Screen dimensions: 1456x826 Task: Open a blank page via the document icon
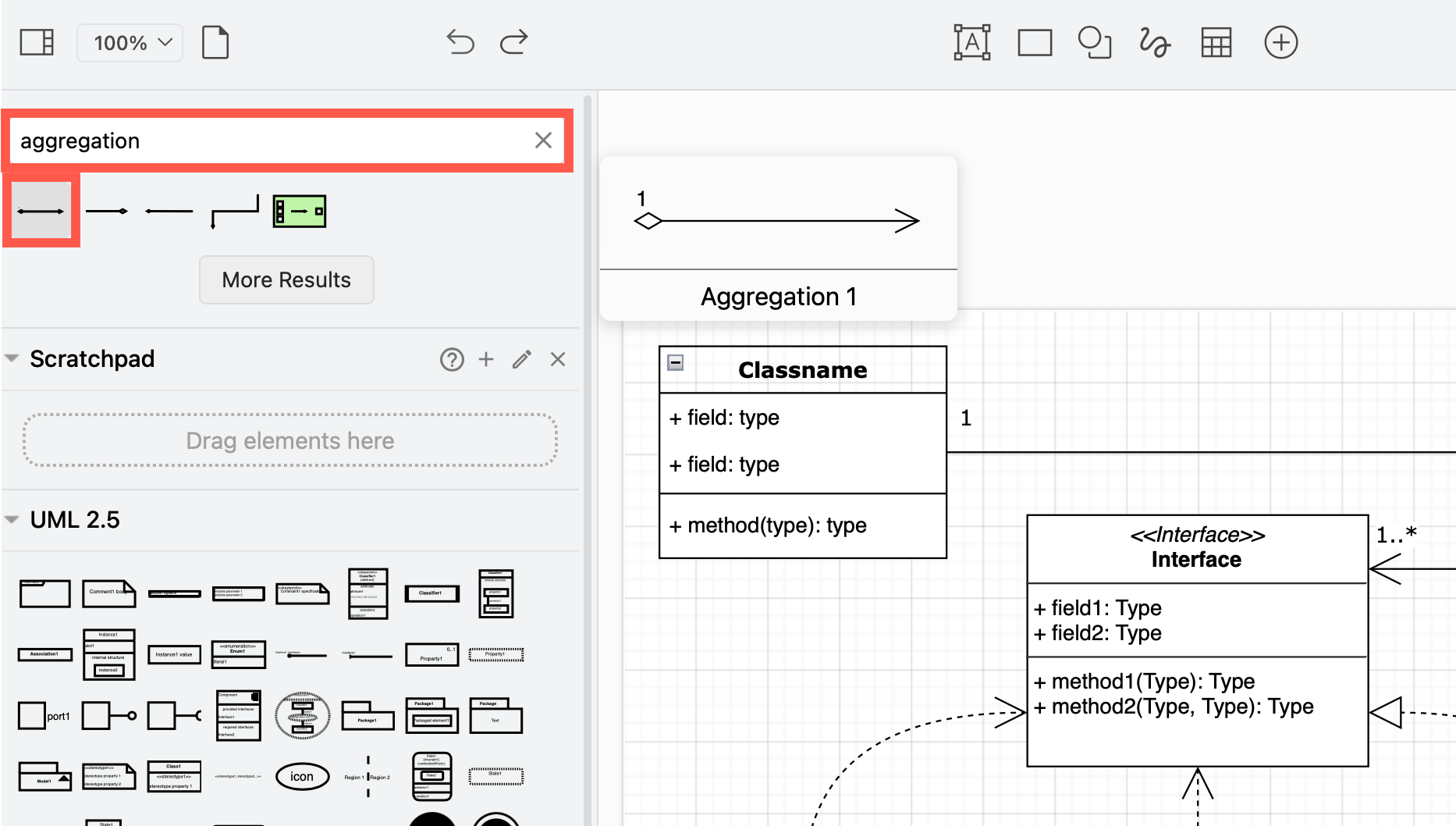click(215, 42)
